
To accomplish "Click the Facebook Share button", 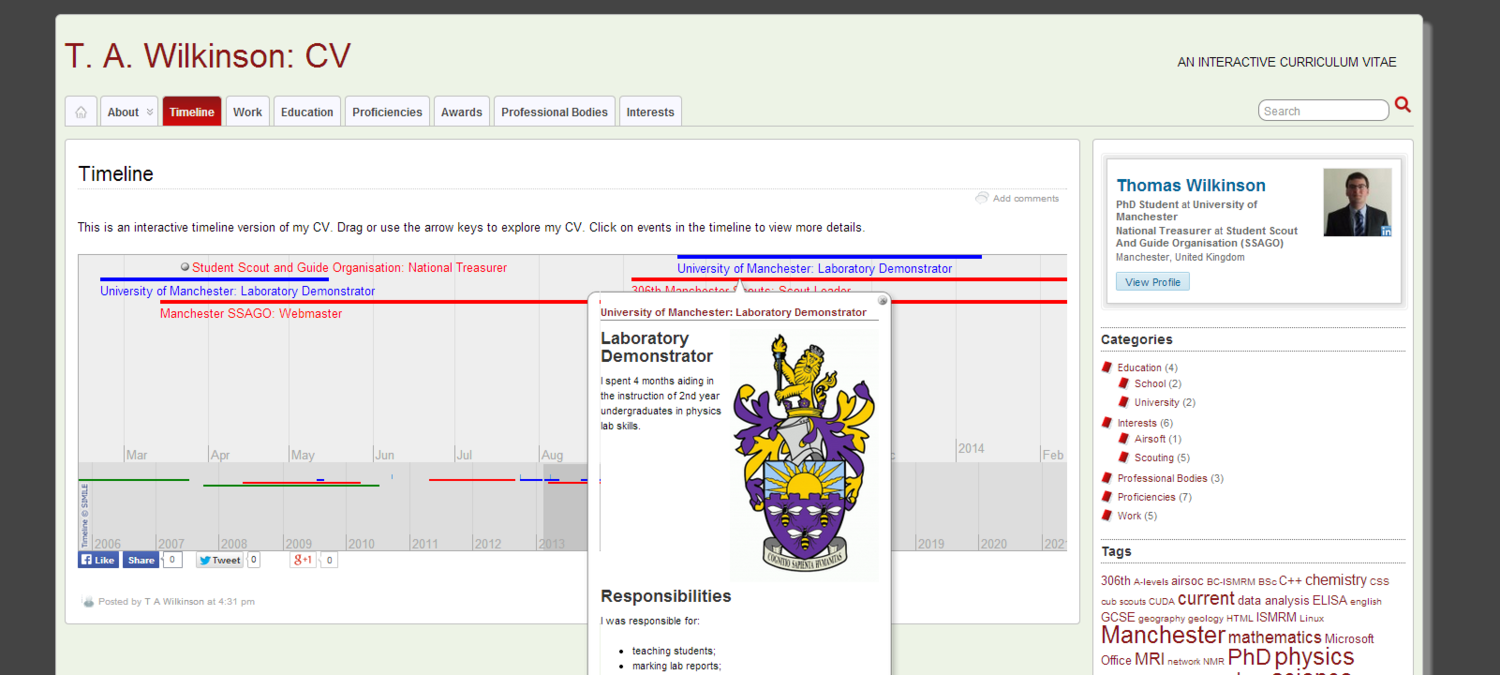I will [x=141, y=560].
